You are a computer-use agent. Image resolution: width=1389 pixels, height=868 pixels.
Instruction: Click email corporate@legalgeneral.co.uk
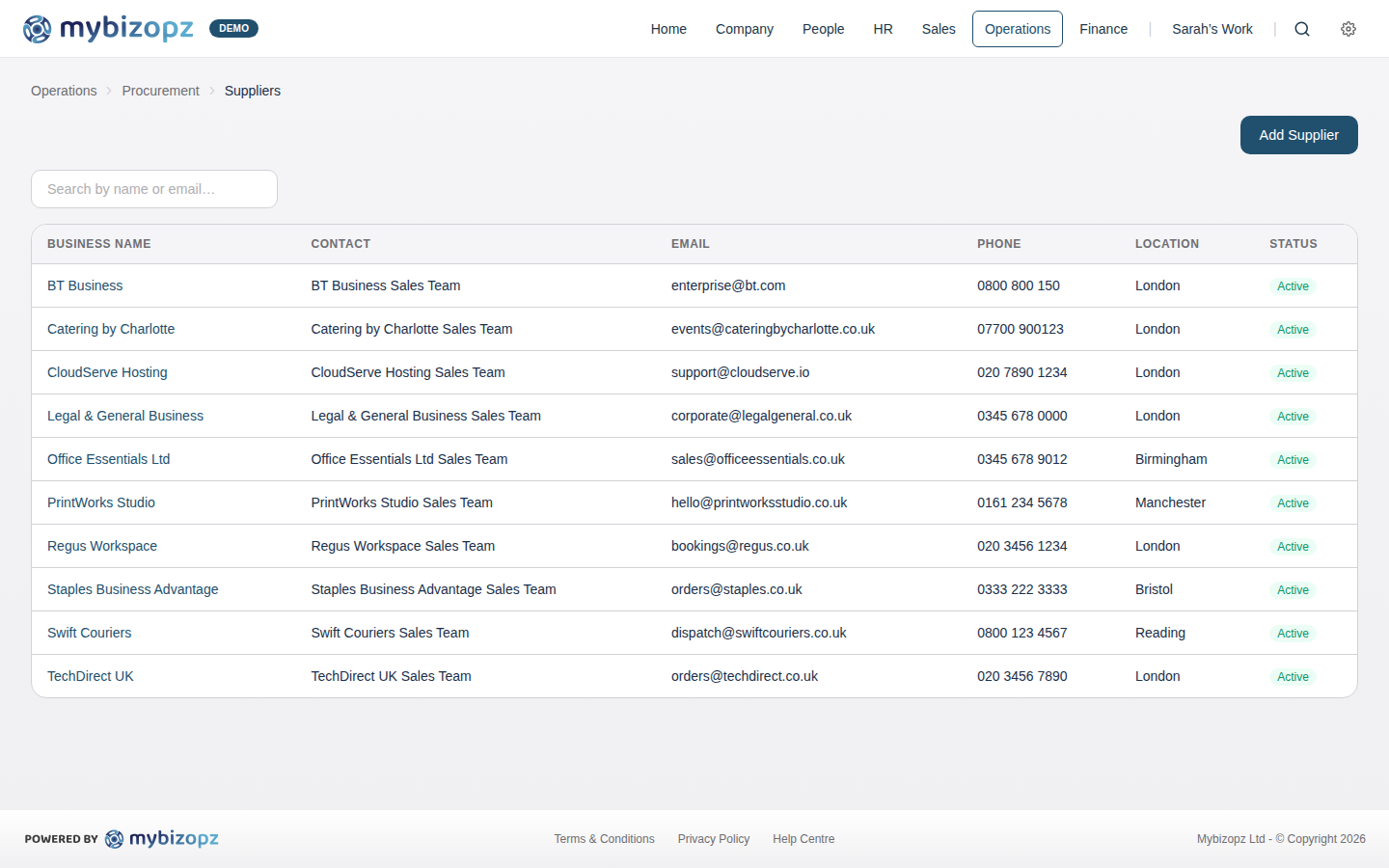pyautogui.click(x=762, y=416)
